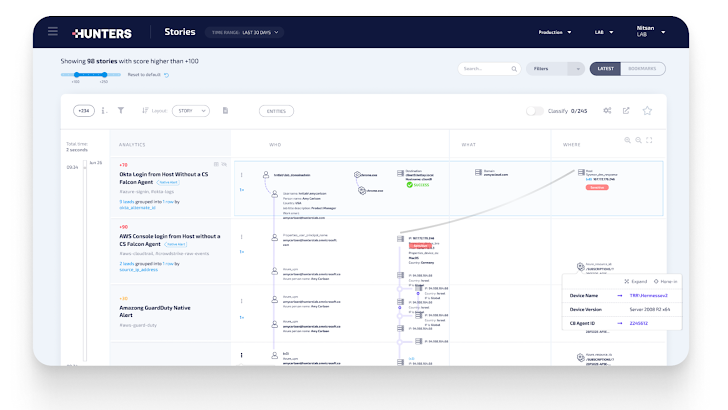Click the sort icon before Layout
Viewport: 728px width, 410px height.
click(145, 111)
